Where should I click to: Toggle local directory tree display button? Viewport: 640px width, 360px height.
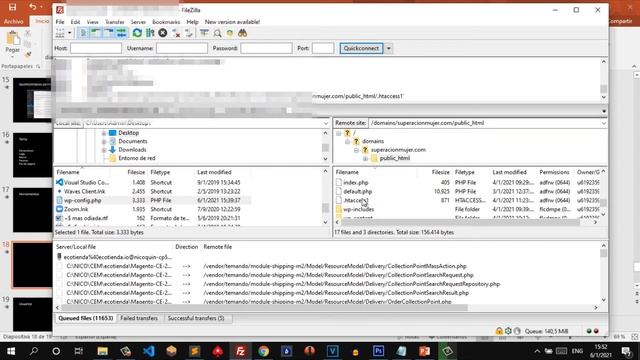96,33
